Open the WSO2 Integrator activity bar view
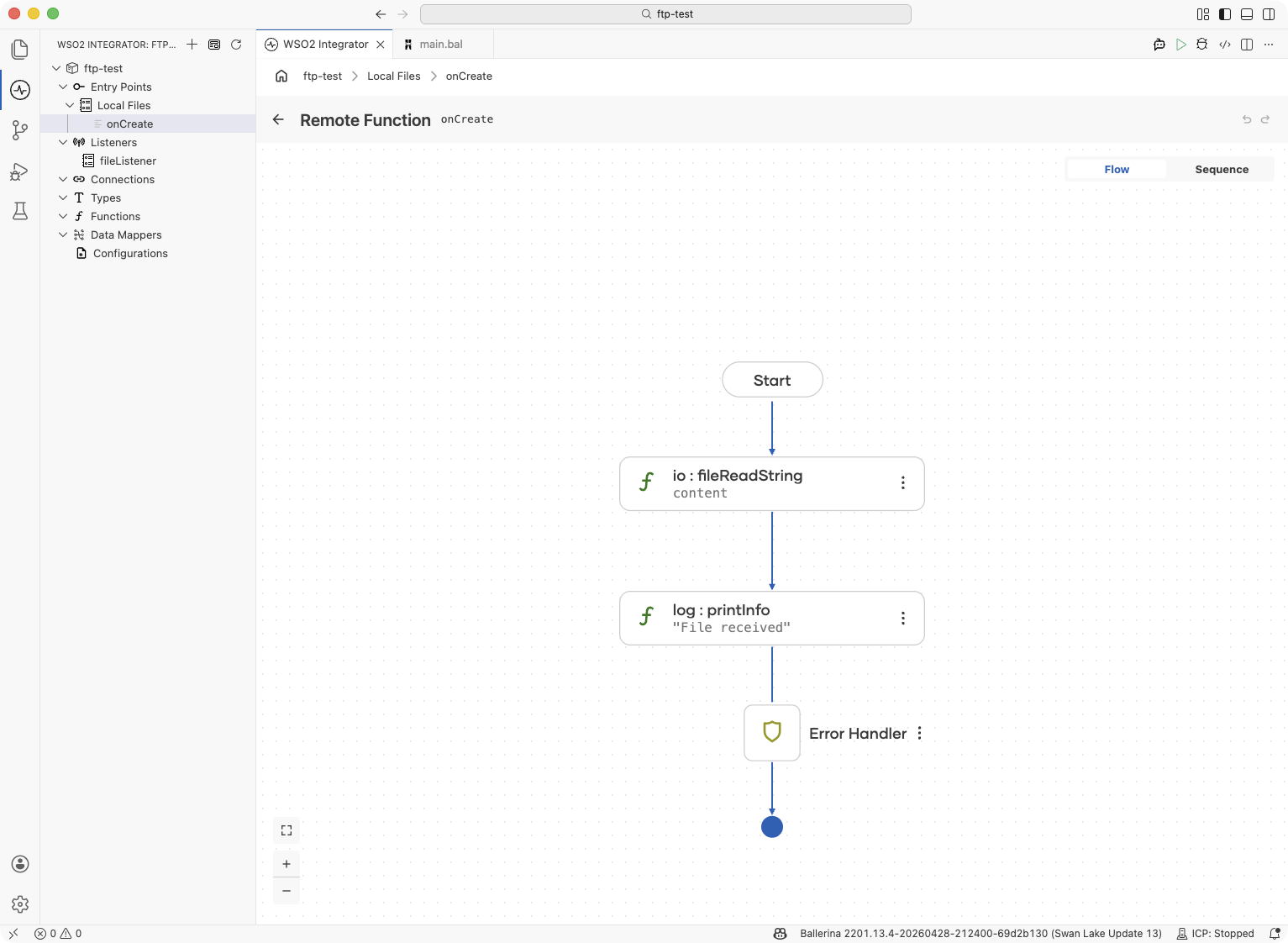Screen dimensions: 1288x943 [20, 90]
